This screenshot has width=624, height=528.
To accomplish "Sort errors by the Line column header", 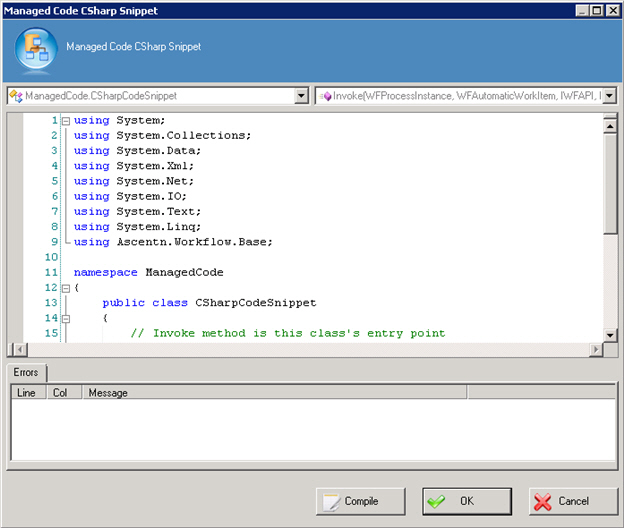I will pyautogui.click(x=26, y=393).
